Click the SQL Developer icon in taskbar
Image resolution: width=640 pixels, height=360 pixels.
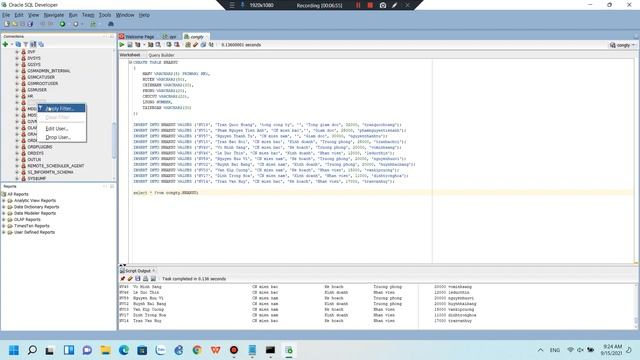click(x=289, y=350)
